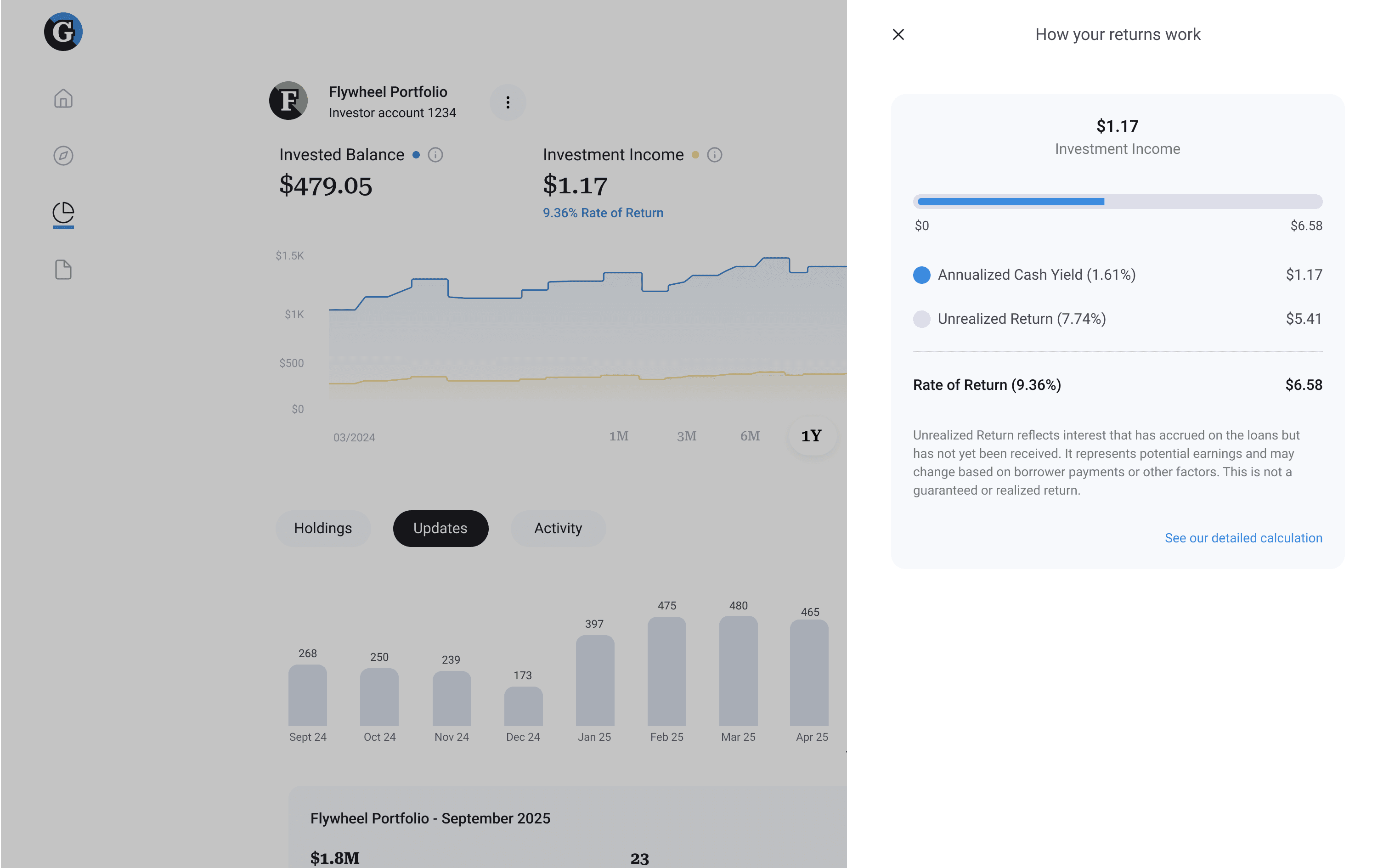Click the Dec 24 bar showing 173

point(524,706)
